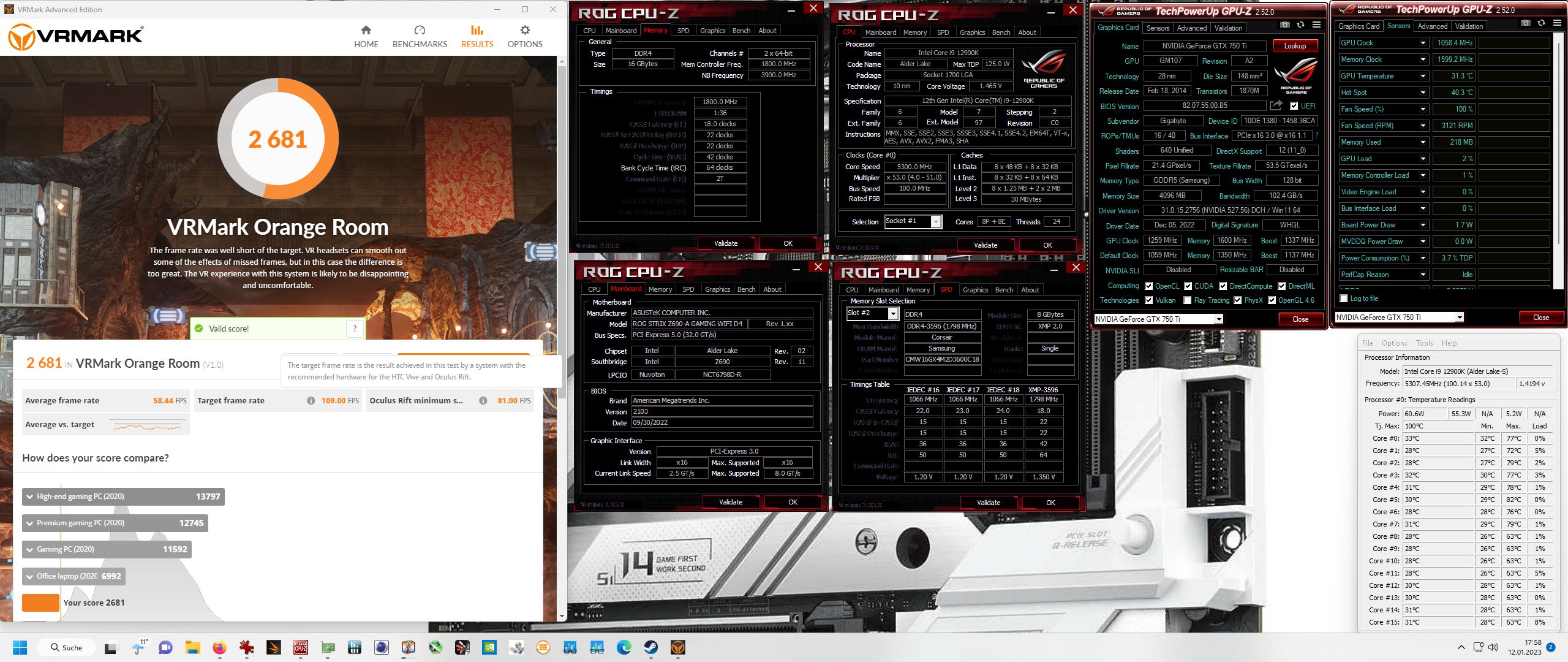The height and width of the screenshot is (662, 1568).
Task: Toggle CUDA checkbox in GPU-Z
Action: pos(1188,286)
